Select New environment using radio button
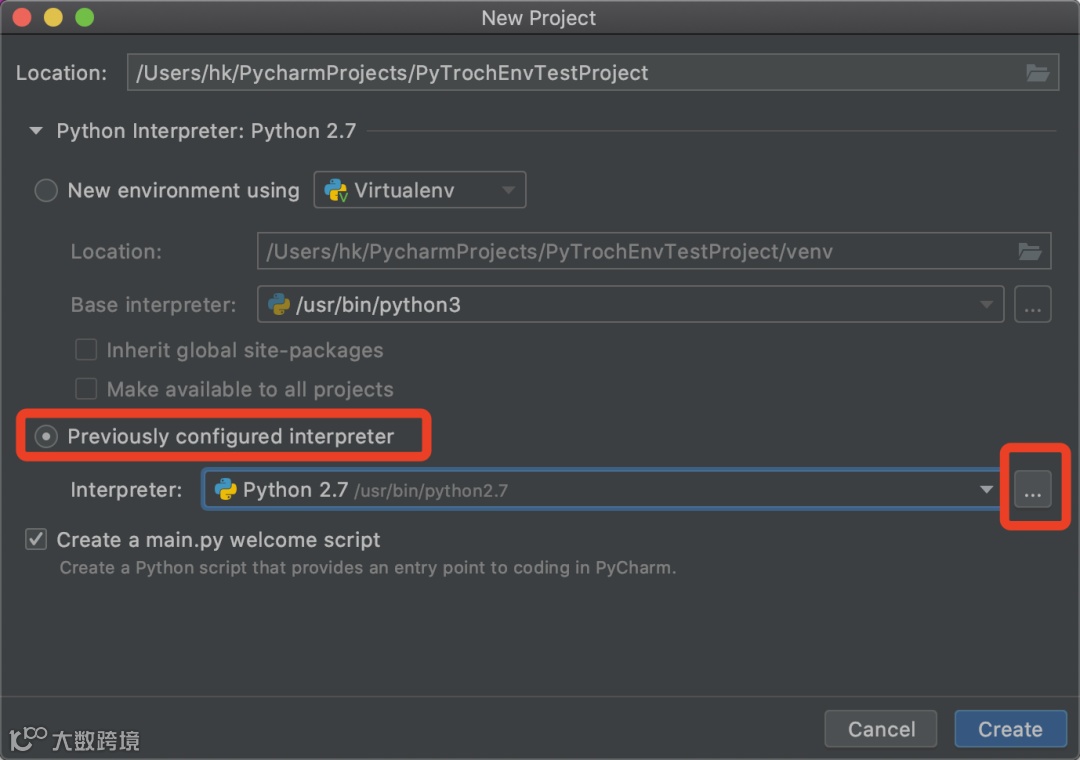1080x760 pixels. click(x=46, y=190)
